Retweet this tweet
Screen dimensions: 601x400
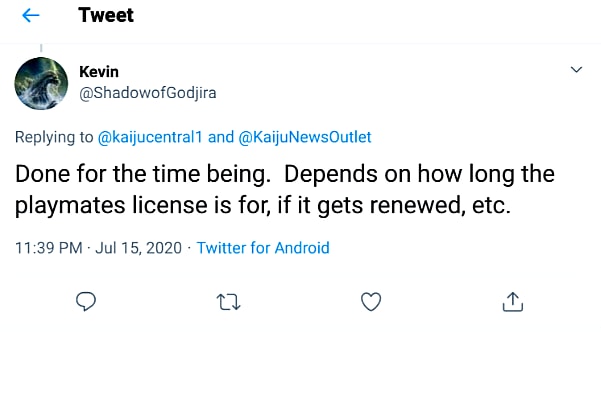pyautogui.click(x=229, y=301)
